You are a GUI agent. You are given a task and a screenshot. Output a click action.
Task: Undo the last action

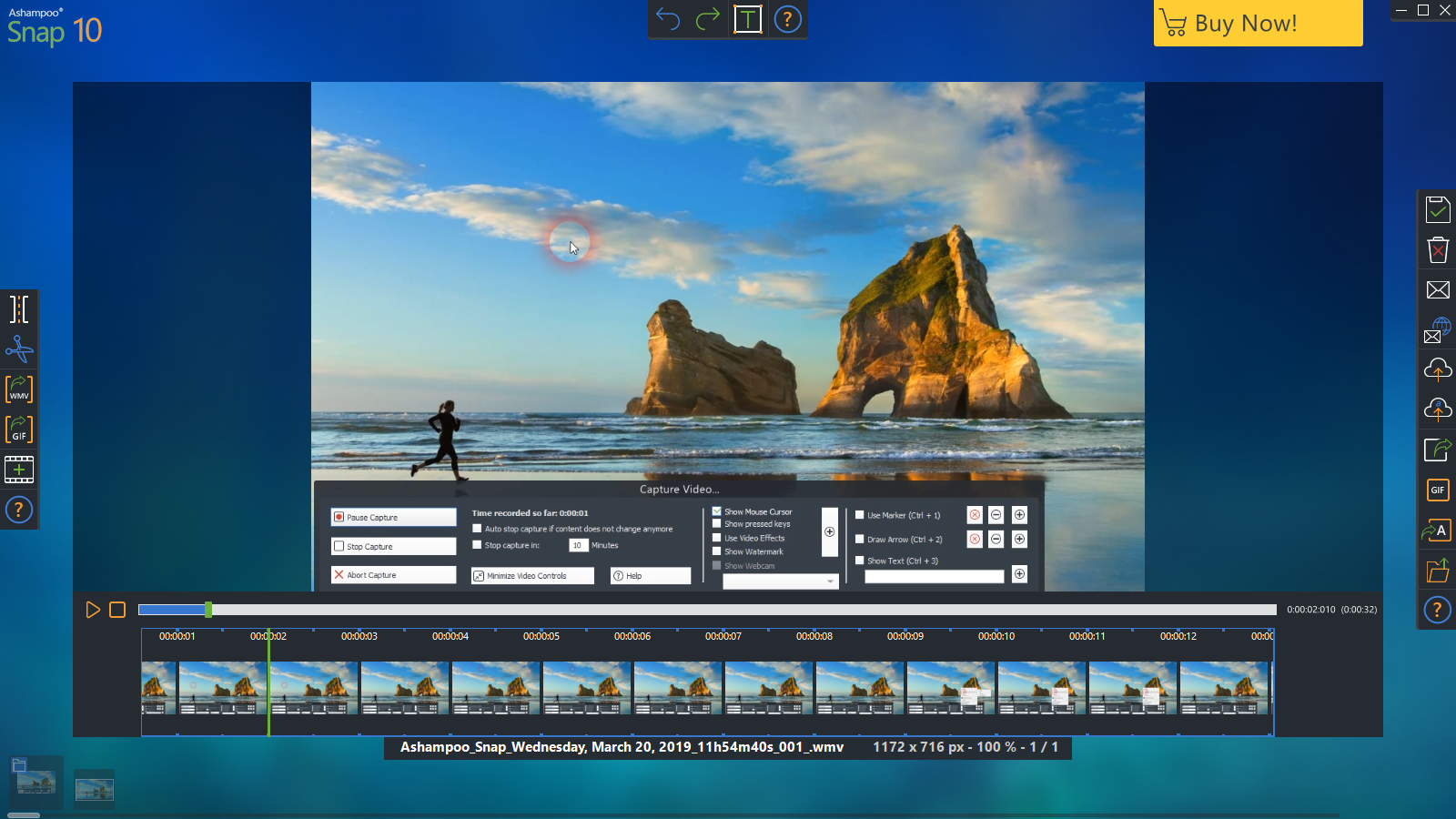(x=668, y=19)
